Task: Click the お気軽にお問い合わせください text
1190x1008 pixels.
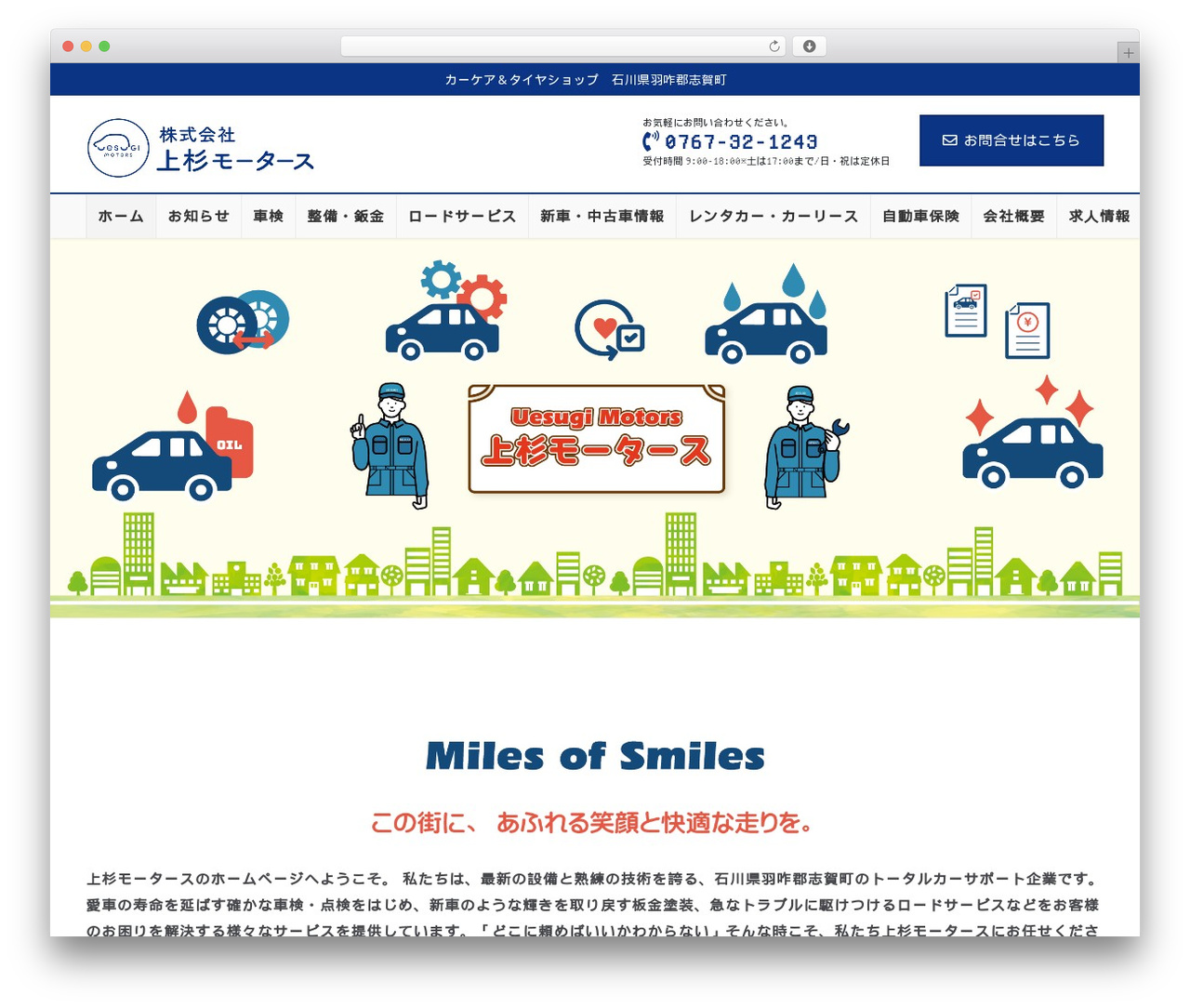Action: click(x=716, y=122)
